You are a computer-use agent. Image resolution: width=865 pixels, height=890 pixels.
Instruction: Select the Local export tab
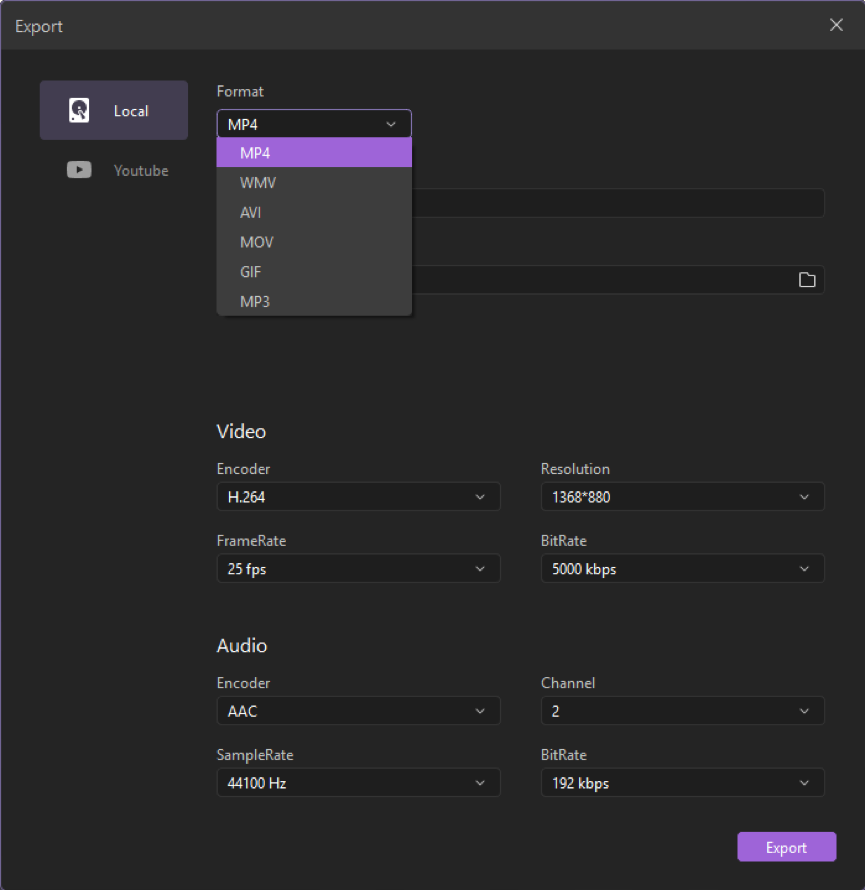click(x=114, y=110)
